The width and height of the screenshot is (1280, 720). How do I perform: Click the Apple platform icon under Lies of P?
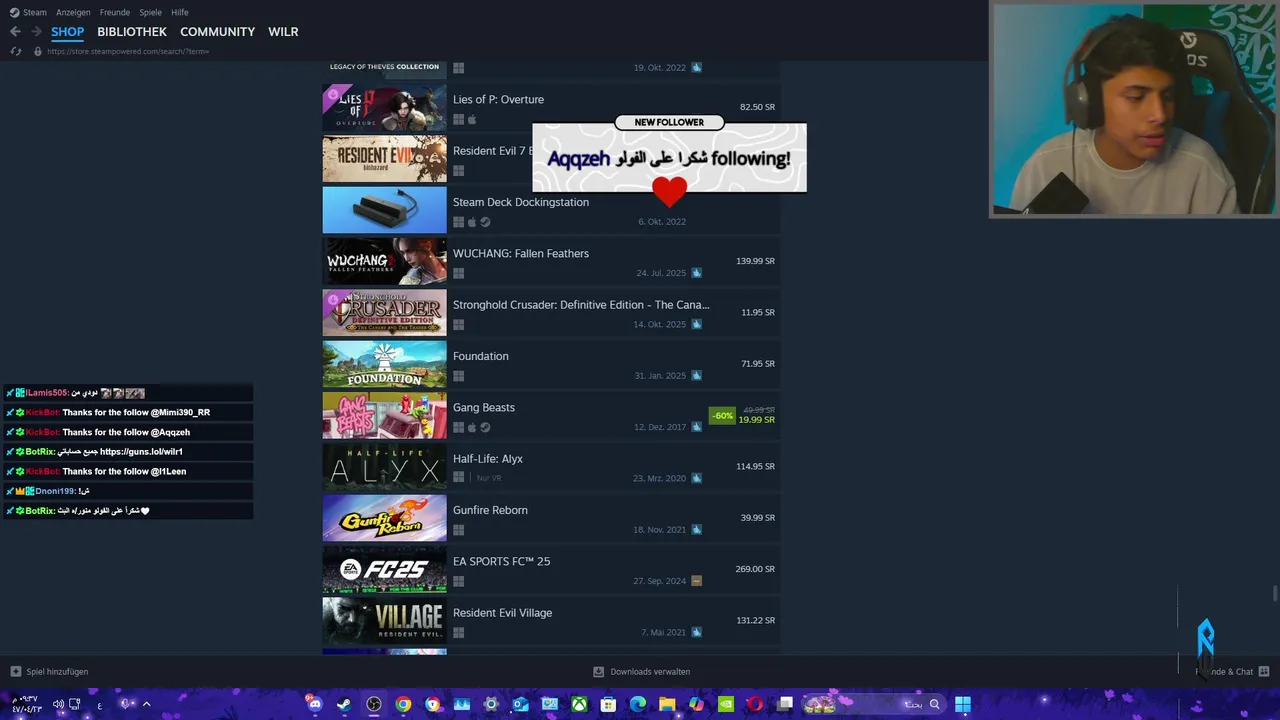click(472, 119)
